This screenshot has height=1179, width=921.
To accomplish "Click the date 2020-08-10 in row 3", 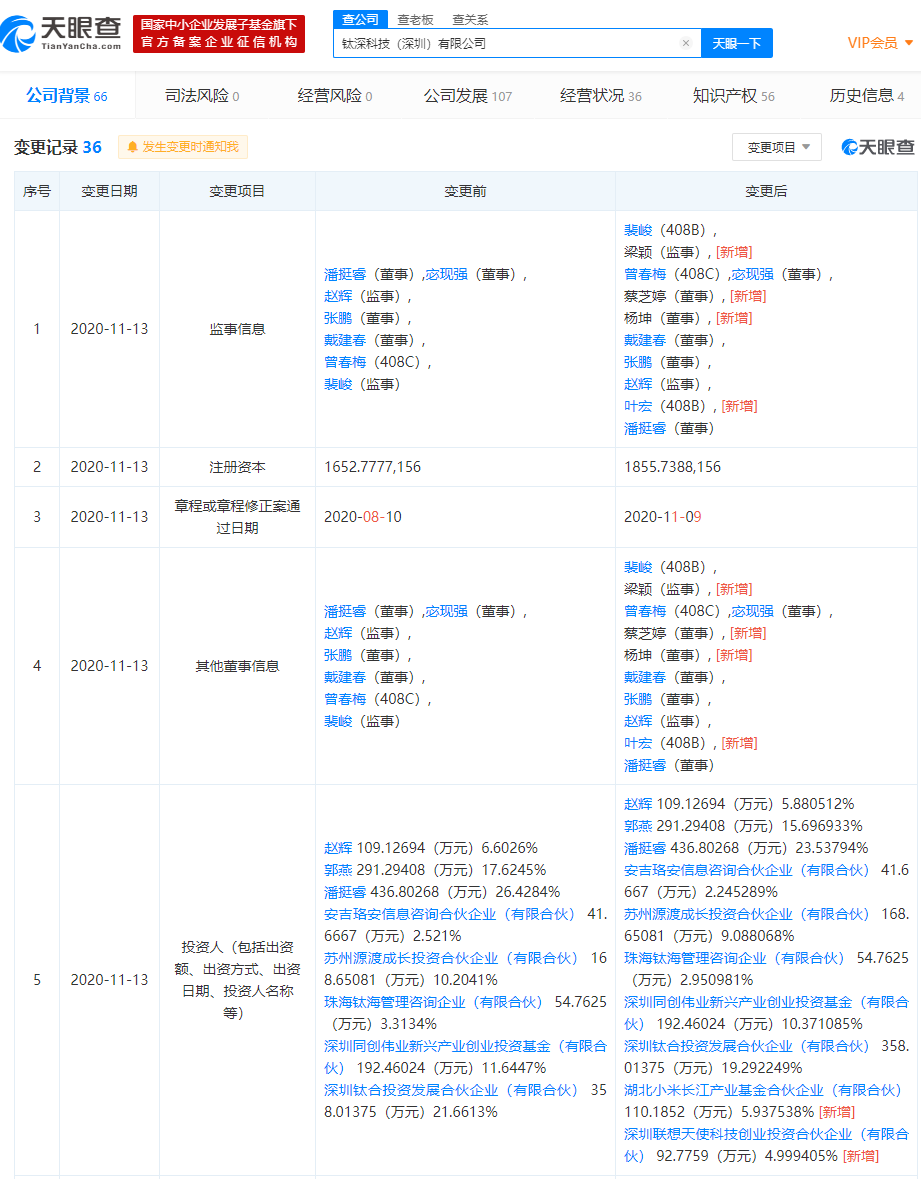I will coord(362,517).
